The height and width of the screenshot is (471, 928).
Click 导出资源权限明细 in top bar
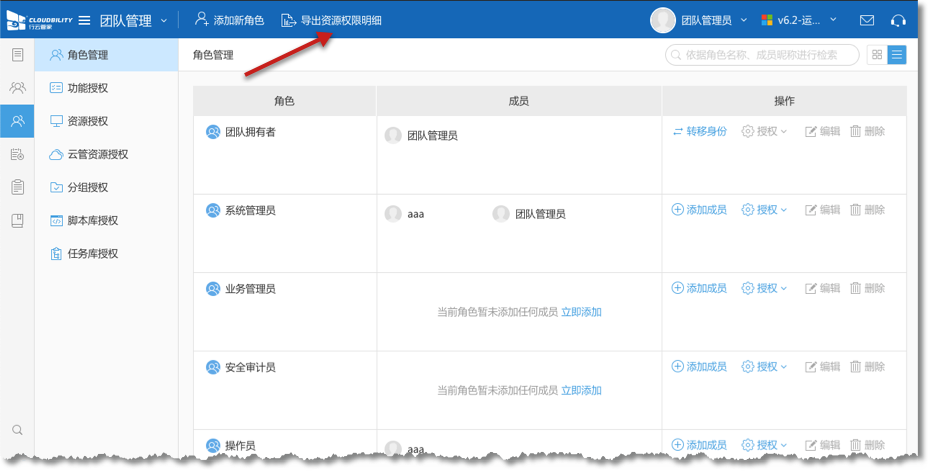pos(331,20)
